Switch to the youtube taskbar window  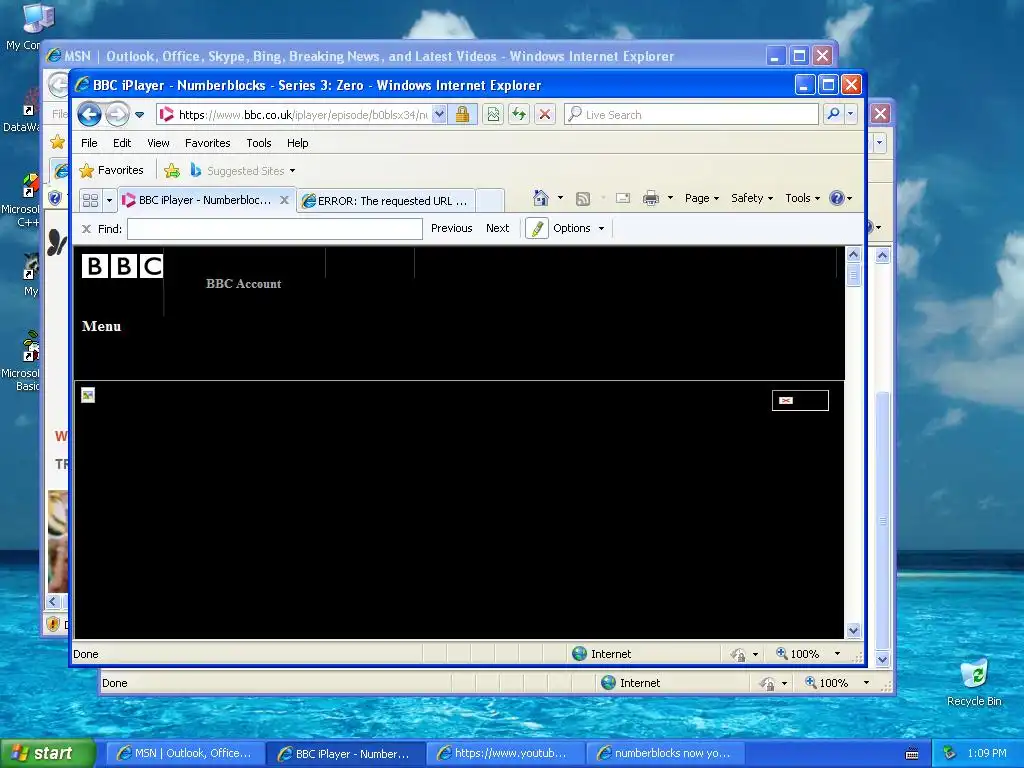[x=505, y=754]
